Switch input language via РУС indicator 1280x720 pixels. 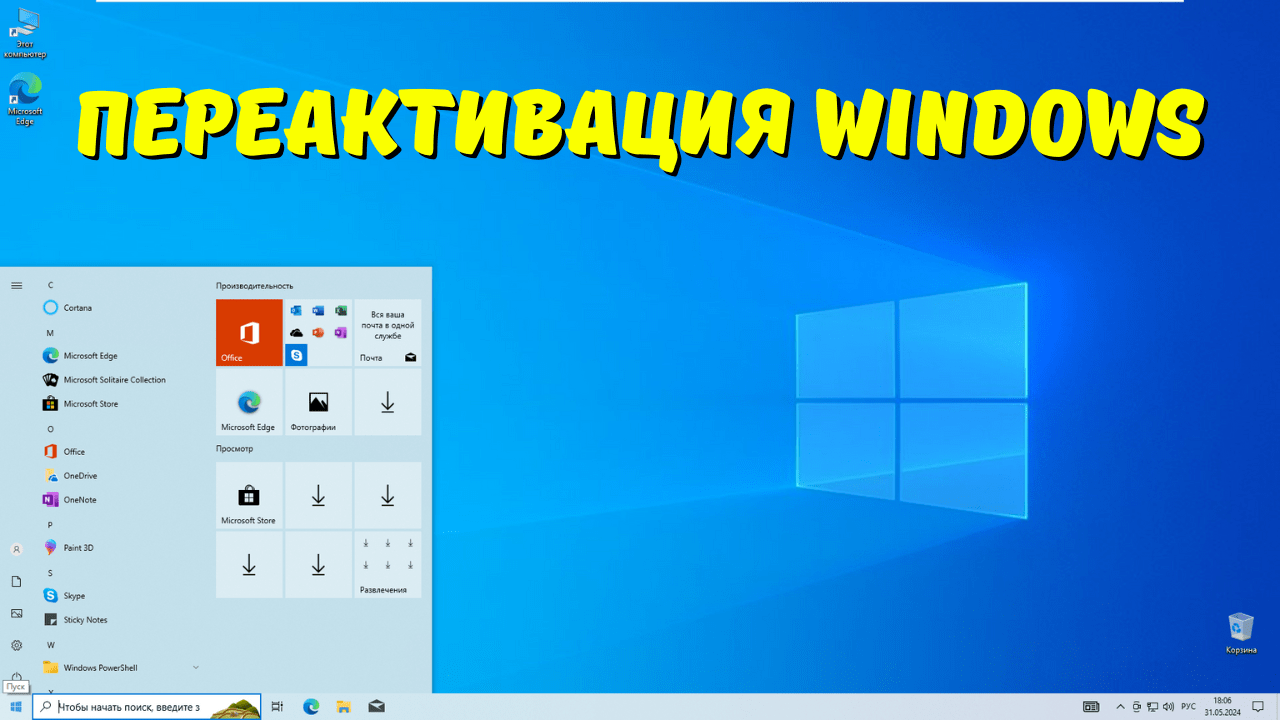click(x=1189, y=707)
